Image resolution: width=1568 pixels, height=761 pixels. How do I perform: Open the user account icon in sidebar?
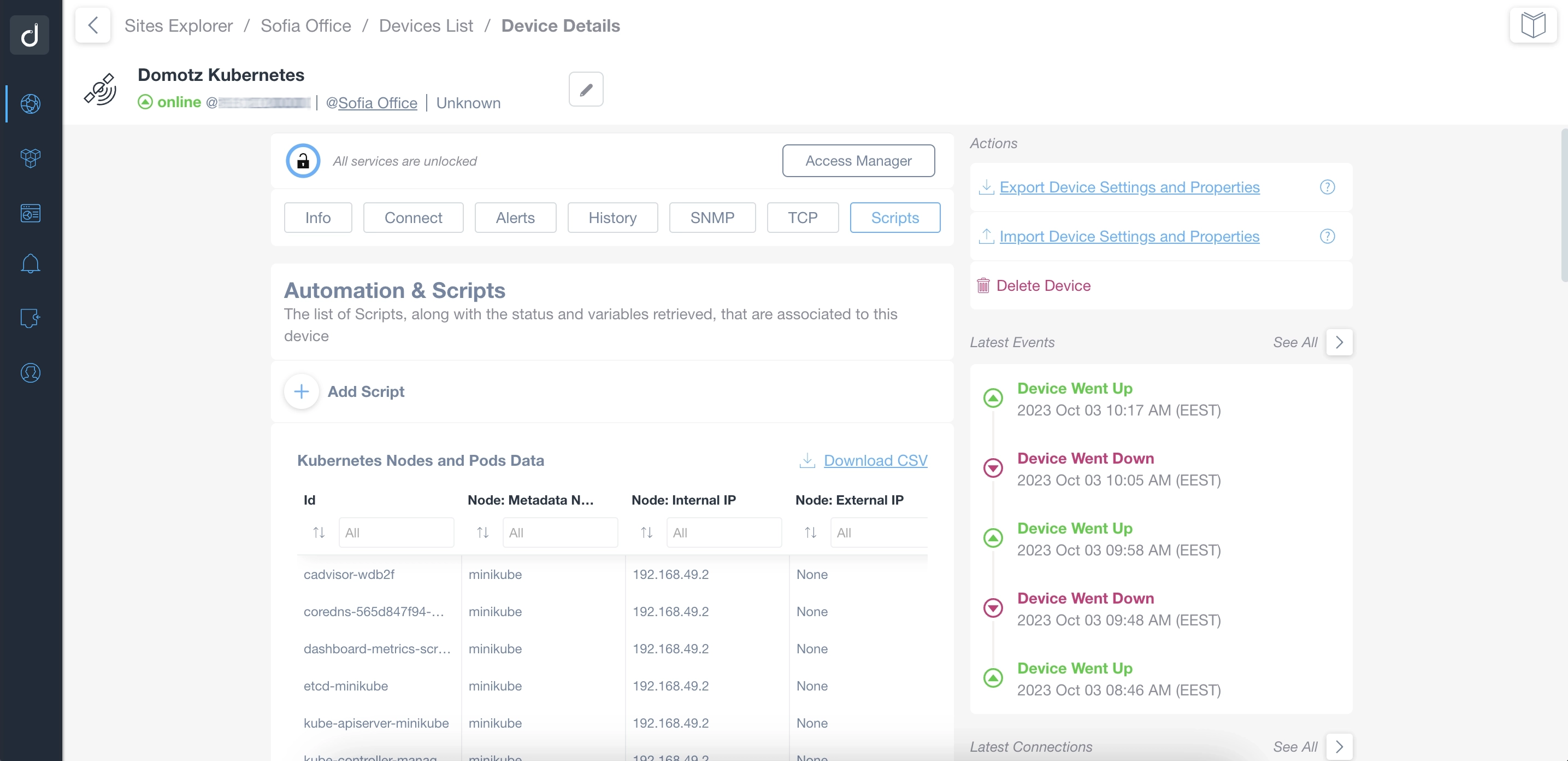click(x=31, y=373)
